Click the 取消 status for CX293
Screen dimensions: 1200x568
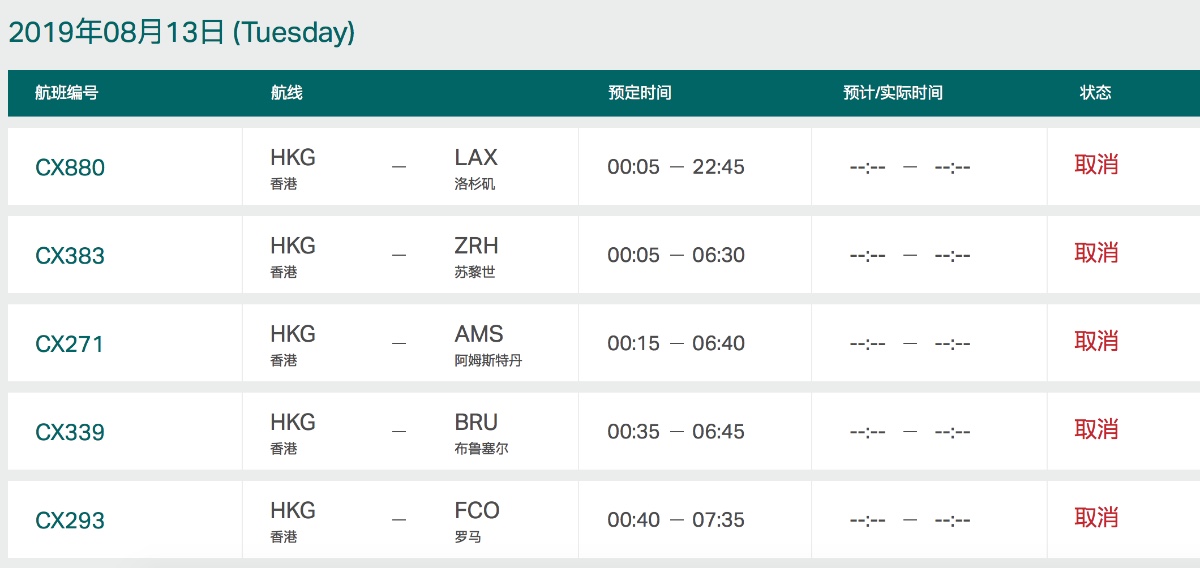[1097, 517]
